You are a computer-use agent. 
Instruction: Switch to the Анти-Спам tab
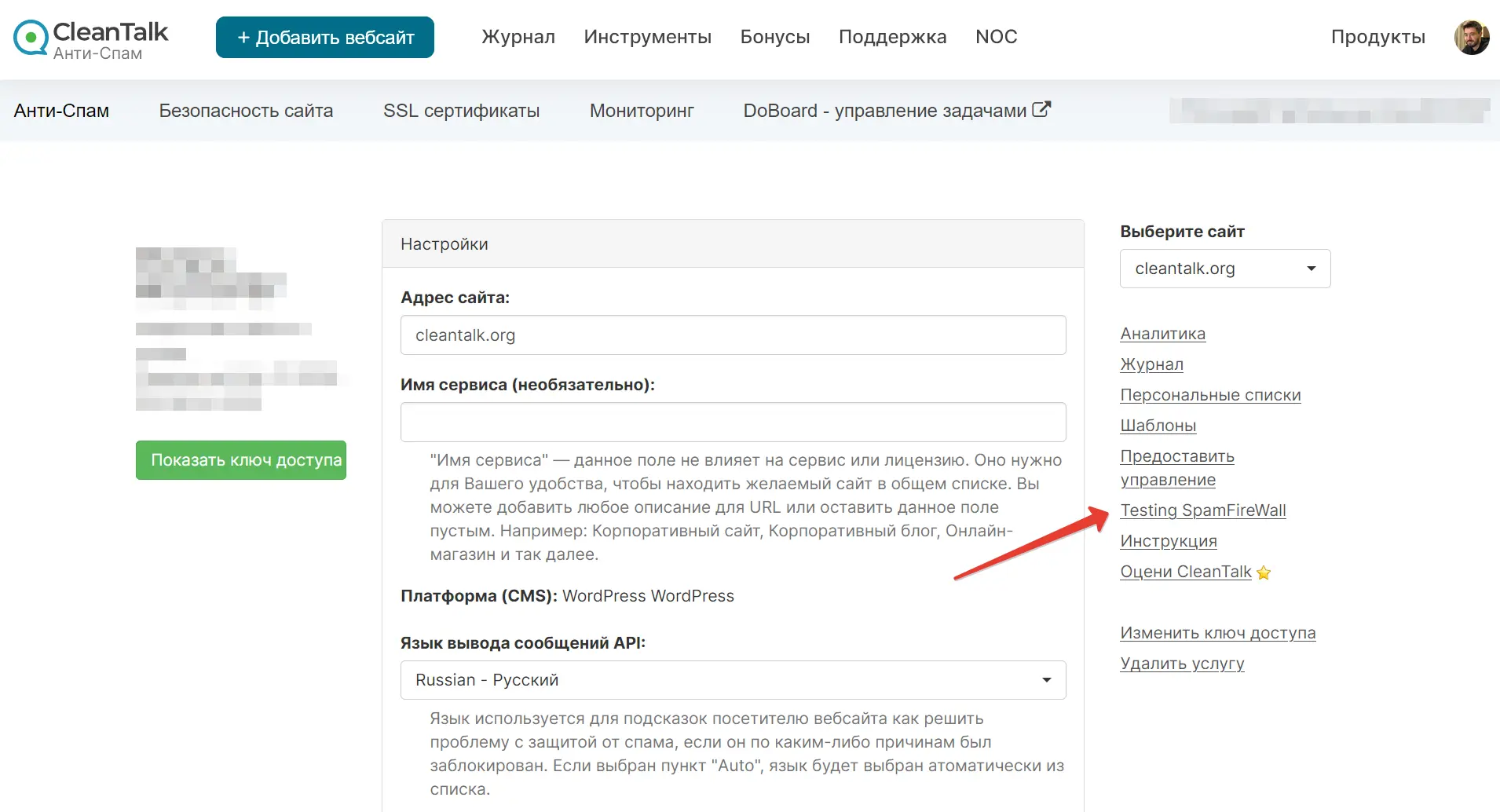pos(61,111)
